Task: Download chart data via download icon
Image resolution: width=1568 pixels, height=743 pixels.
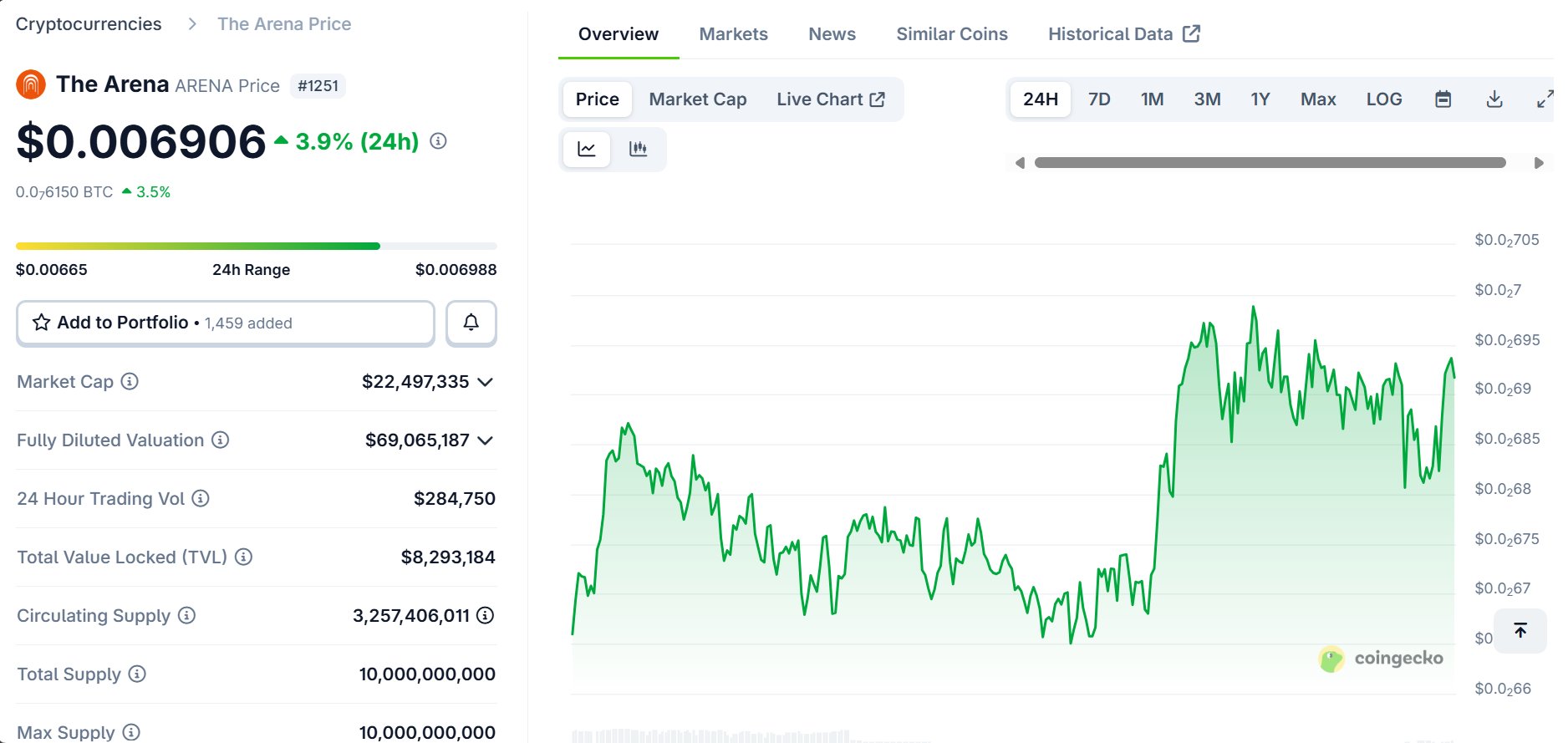Action: 1494,99
